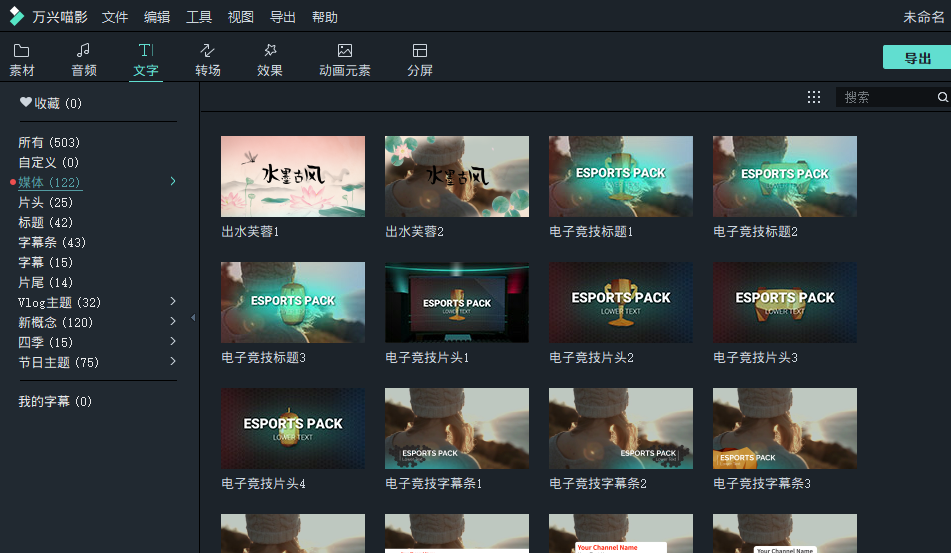Select the 出水芙蓉1 template thumbnail
This screenshot has width=951, height=553.
293,176
